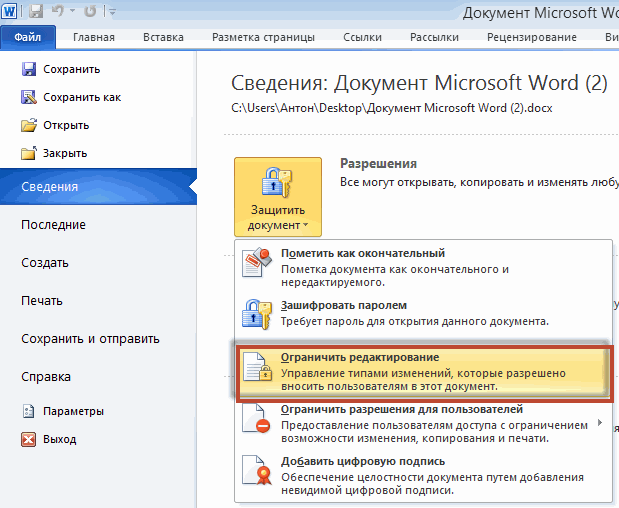Choose Ограничить редактирование option

[x=424, y=372]
